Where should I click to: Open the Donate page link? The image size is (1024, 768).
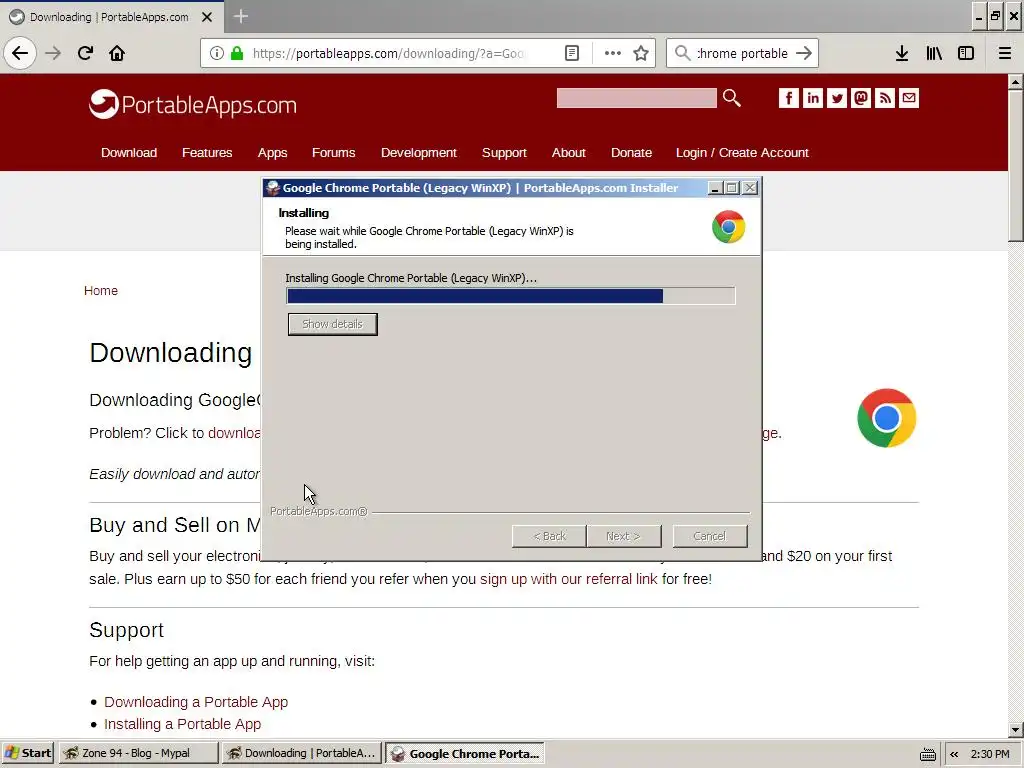coord(631,152)
